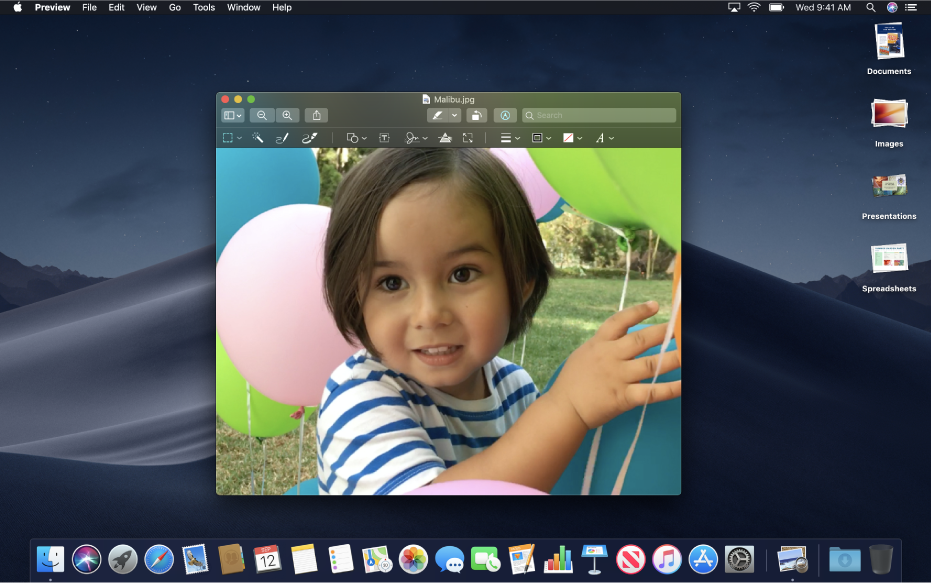
Task: Open the Adjust Color tool
Action: click(x=444, y=138)
